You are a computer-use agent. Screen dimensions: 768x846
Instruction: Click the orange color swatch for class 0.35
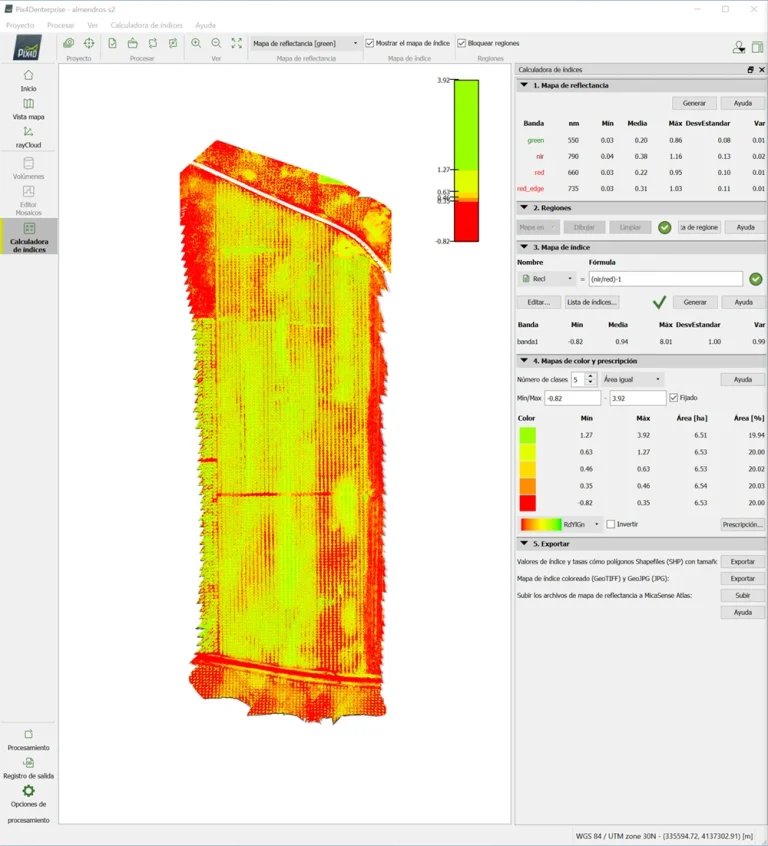coord(527,486)
